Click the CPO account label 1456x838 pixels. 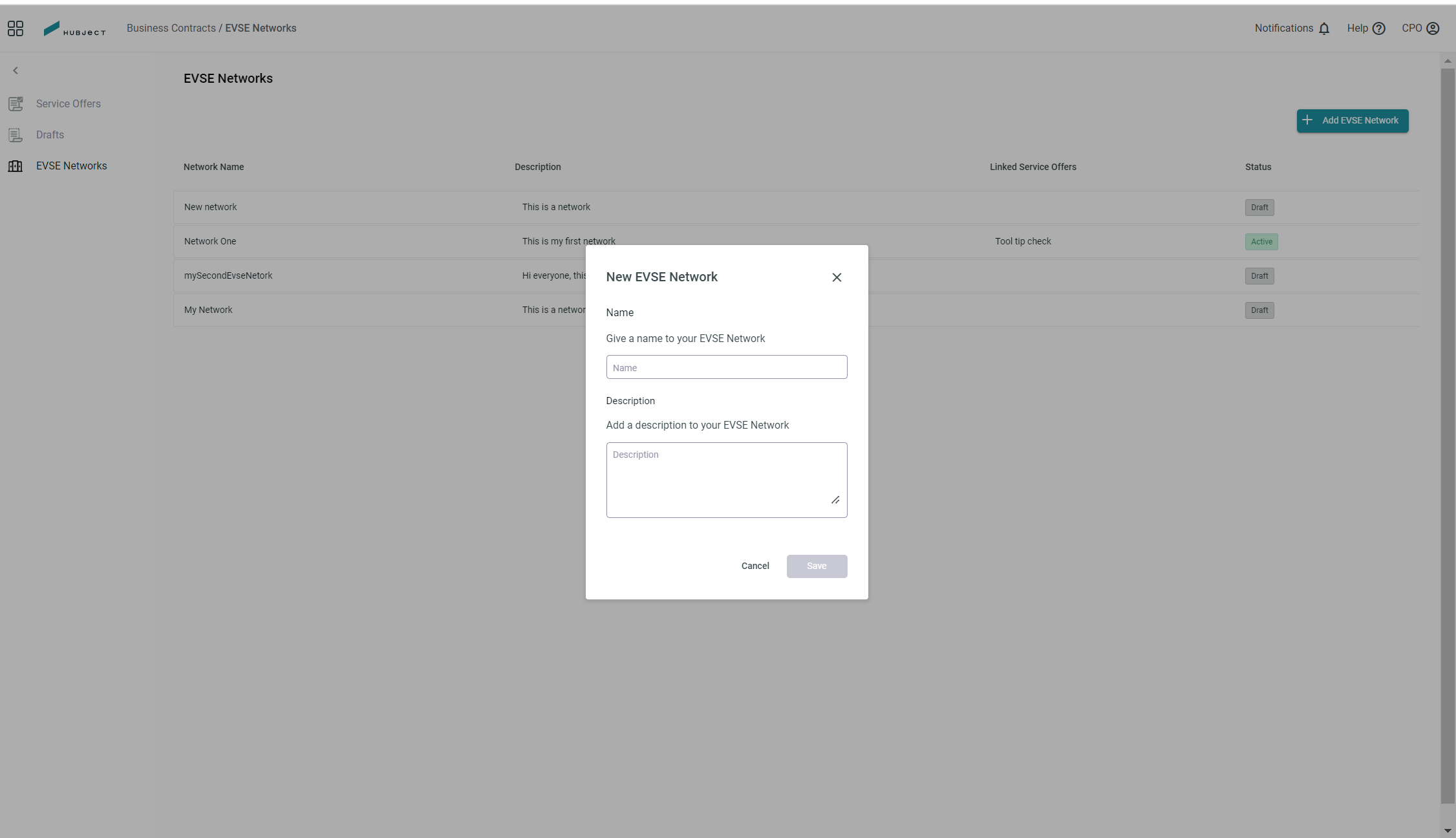click(1412, 28)
